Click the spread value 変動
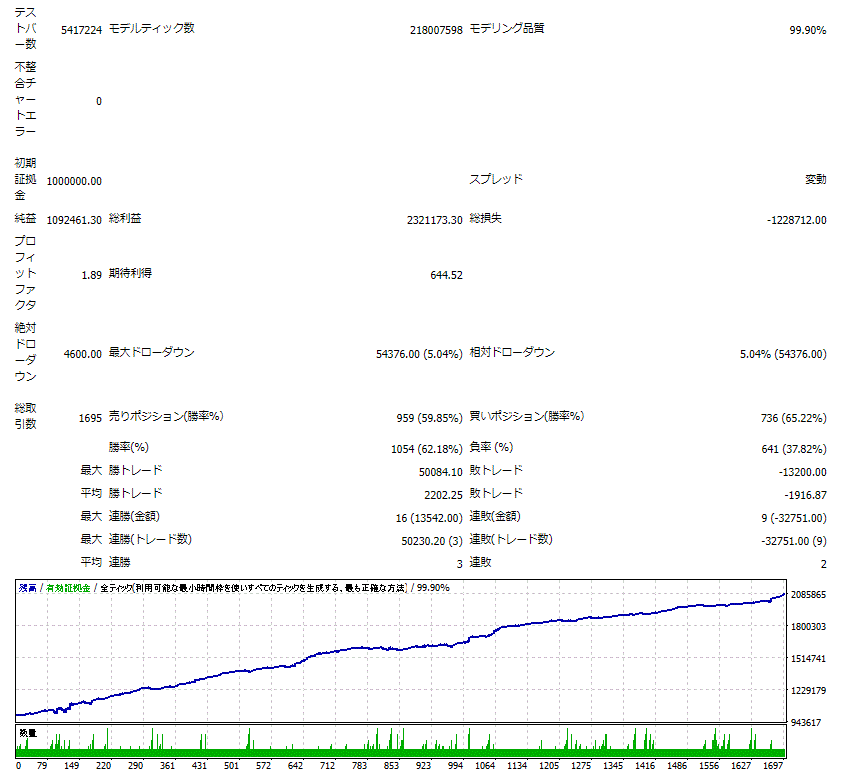The image size is (842, 777). point(816,179)
